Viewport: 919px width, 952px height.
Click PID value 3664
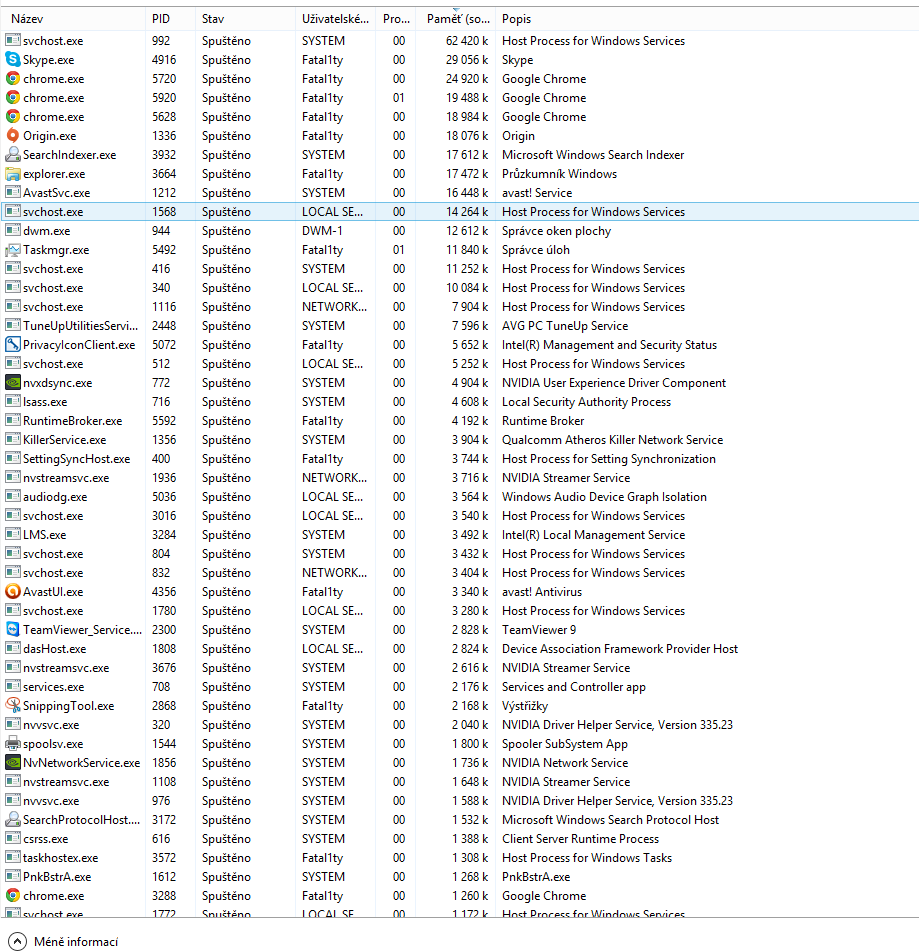[164, 174]
